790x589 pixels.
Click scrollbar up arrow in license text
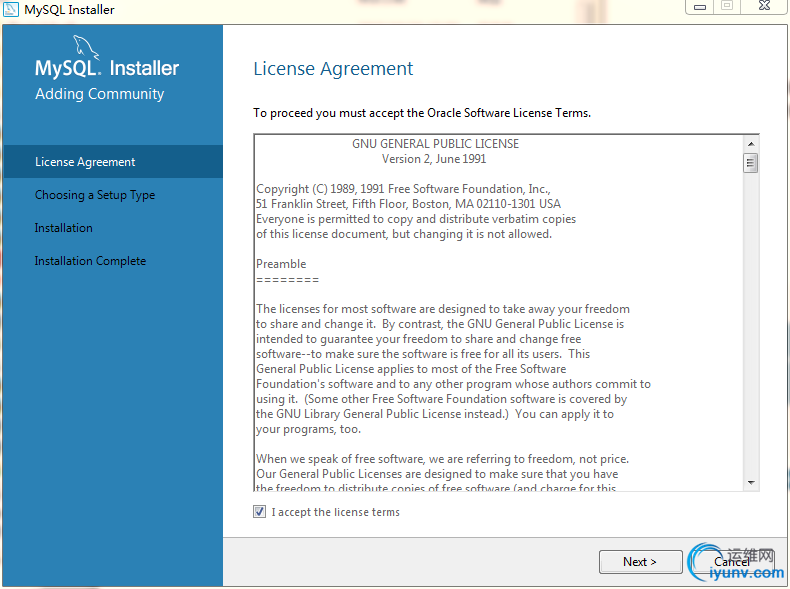click(751, 144)
